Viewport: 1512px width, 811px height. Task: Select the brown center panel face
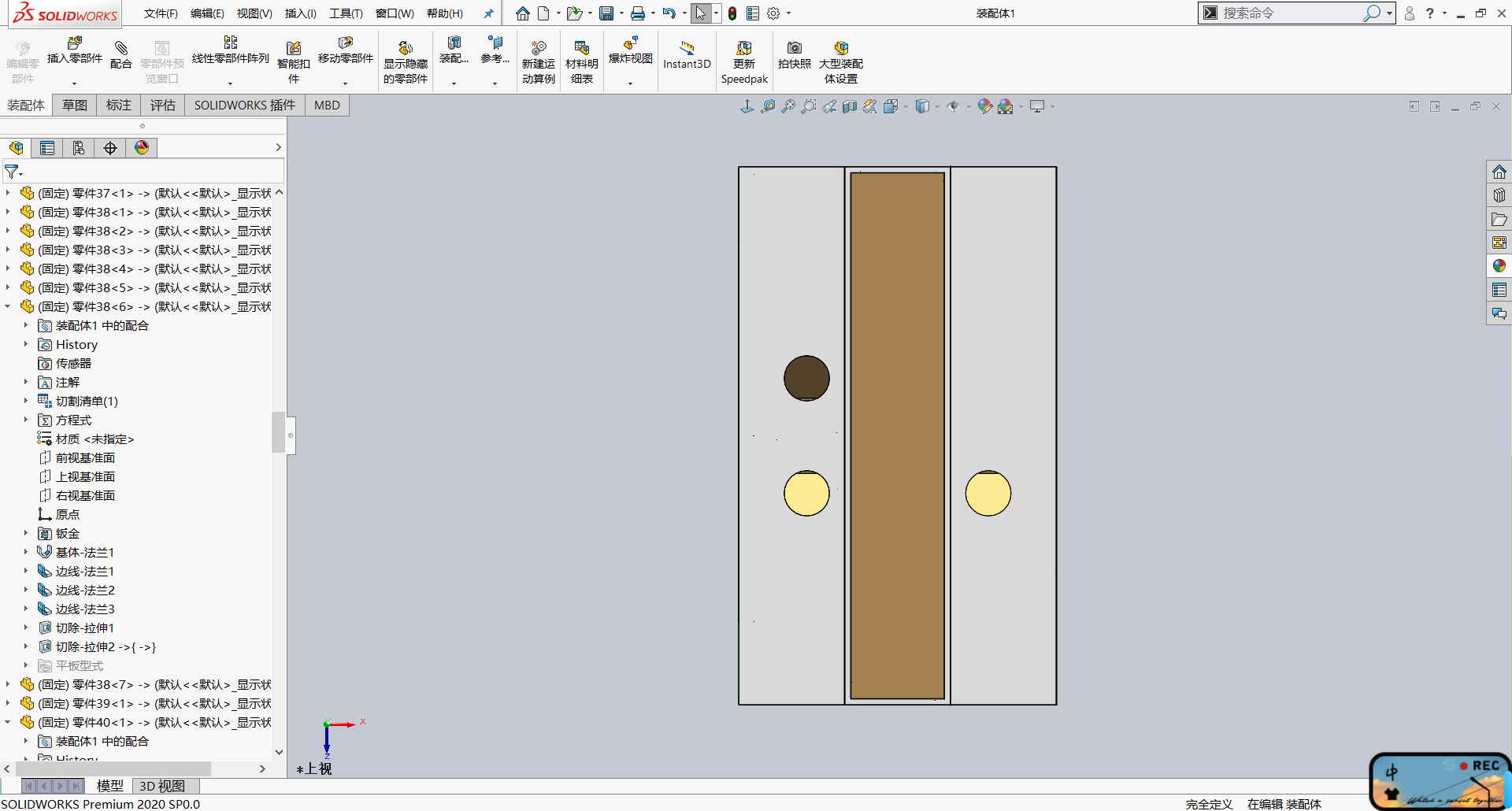[897, 435]
